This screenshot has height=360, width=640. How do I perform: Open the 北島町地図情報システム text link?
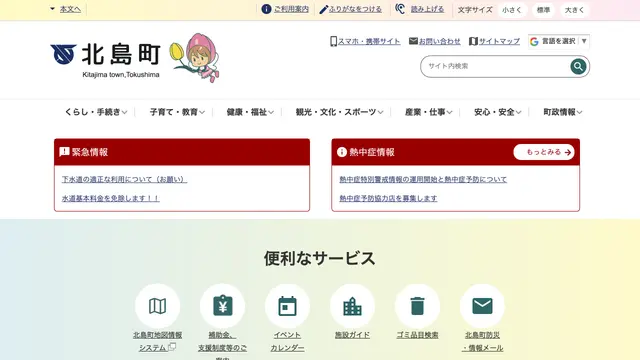coord(158,341)
